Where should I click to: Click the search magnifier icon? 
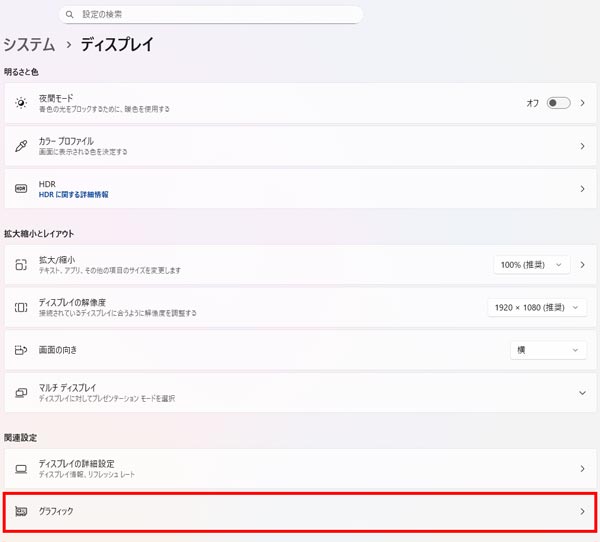(69, 15)
